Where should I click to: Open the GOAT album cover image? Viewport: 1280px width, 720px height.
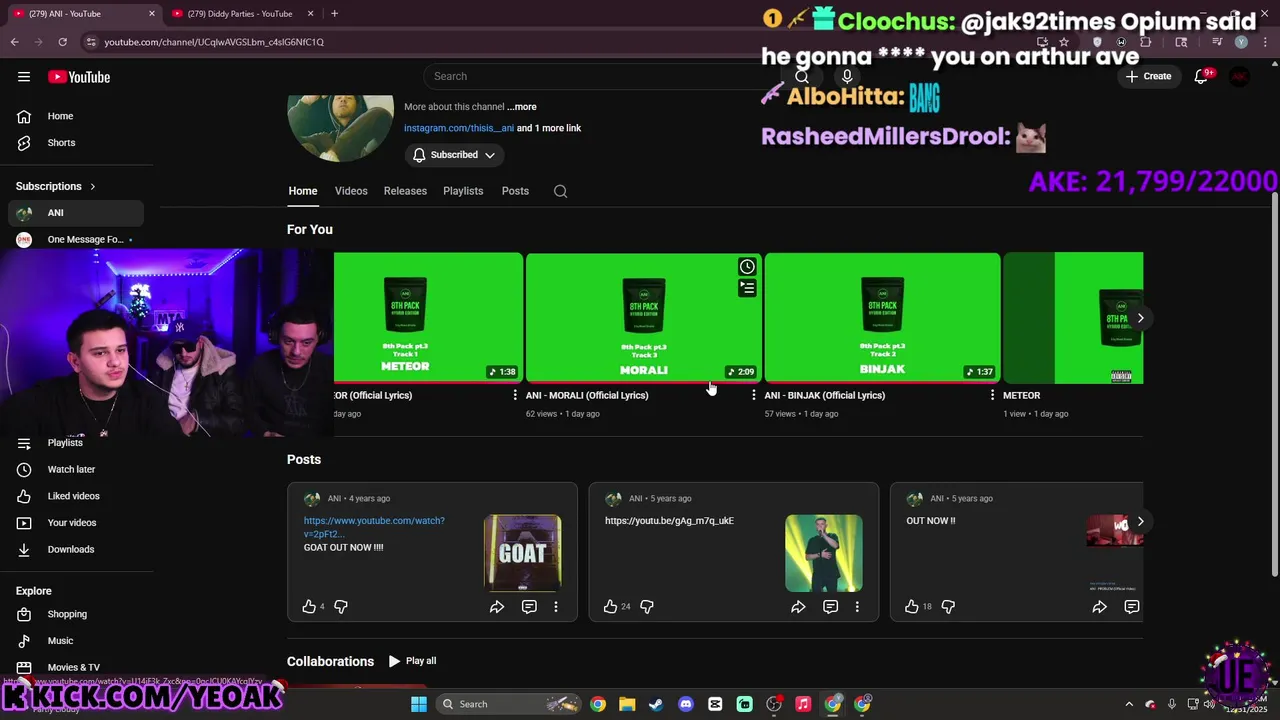coord(523,553)
